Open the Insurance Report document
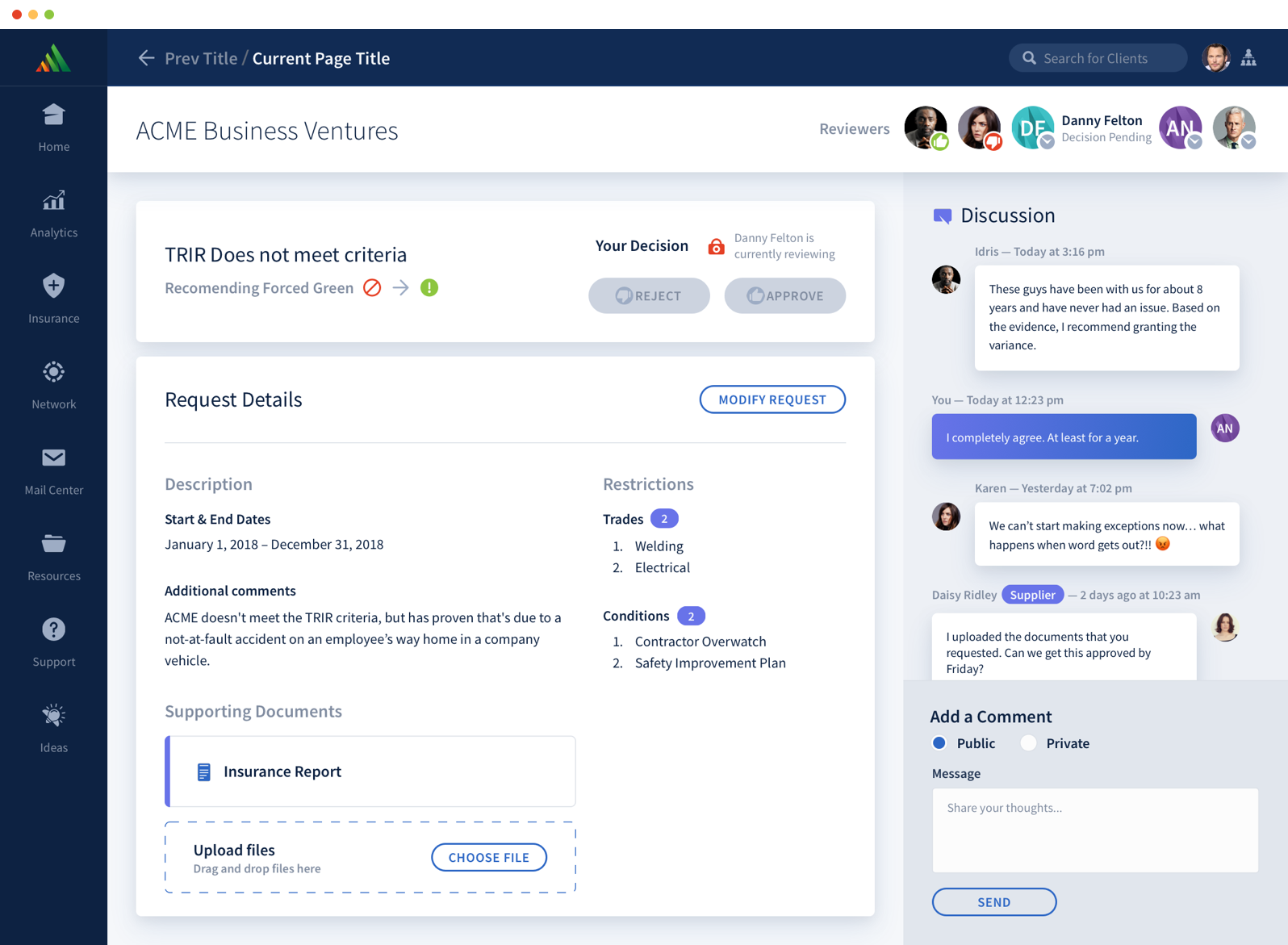 click(370, 771)
